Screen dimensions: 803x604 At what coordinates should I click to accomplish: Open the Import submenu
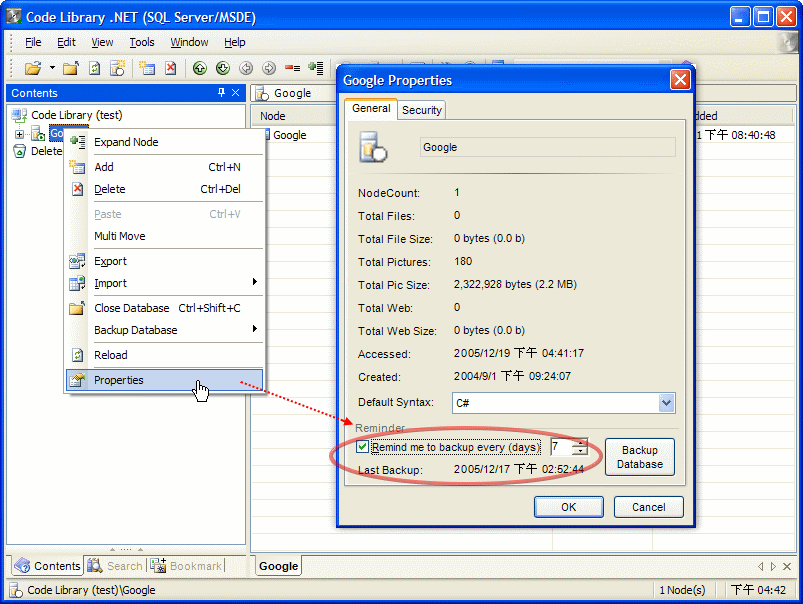click(164, 283)
